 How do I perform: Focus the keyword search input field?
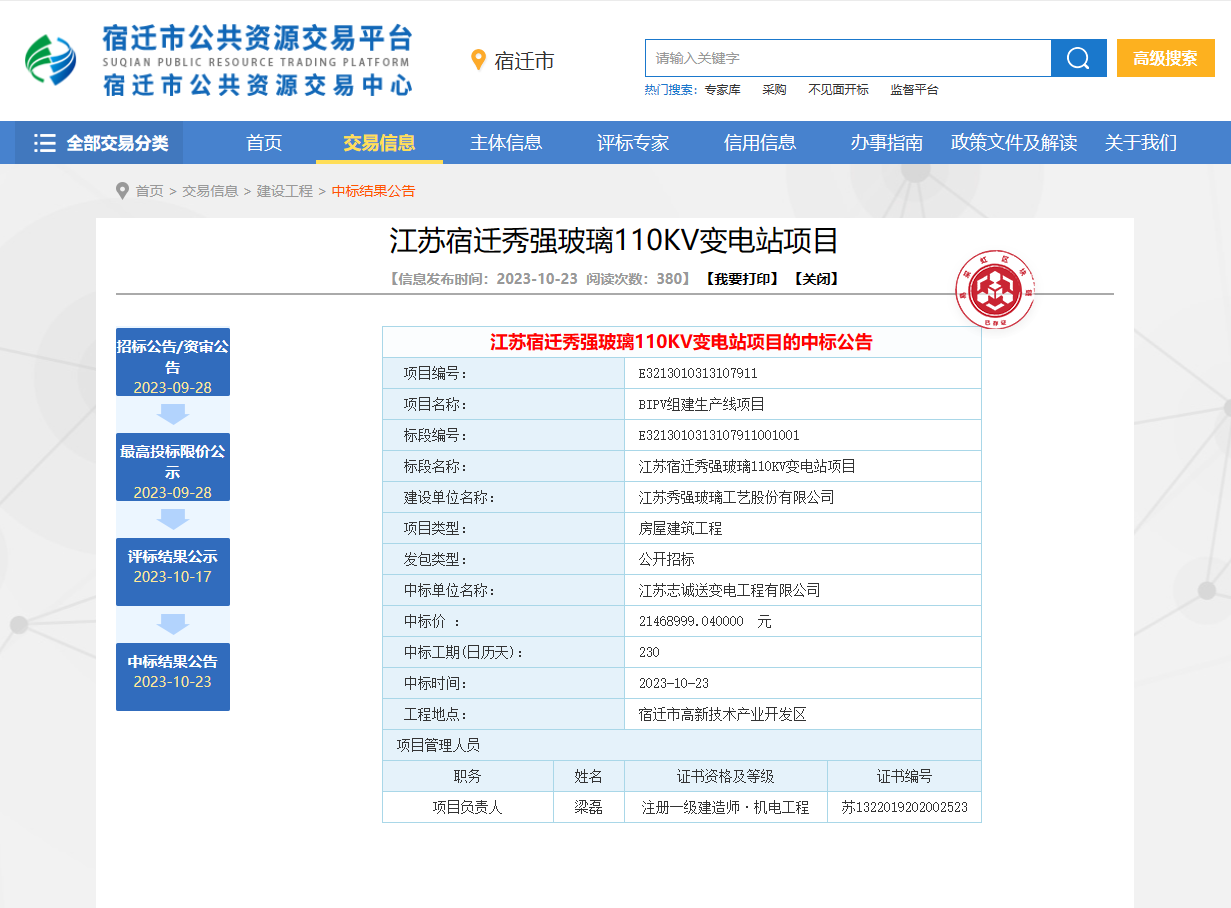(847, 58)
